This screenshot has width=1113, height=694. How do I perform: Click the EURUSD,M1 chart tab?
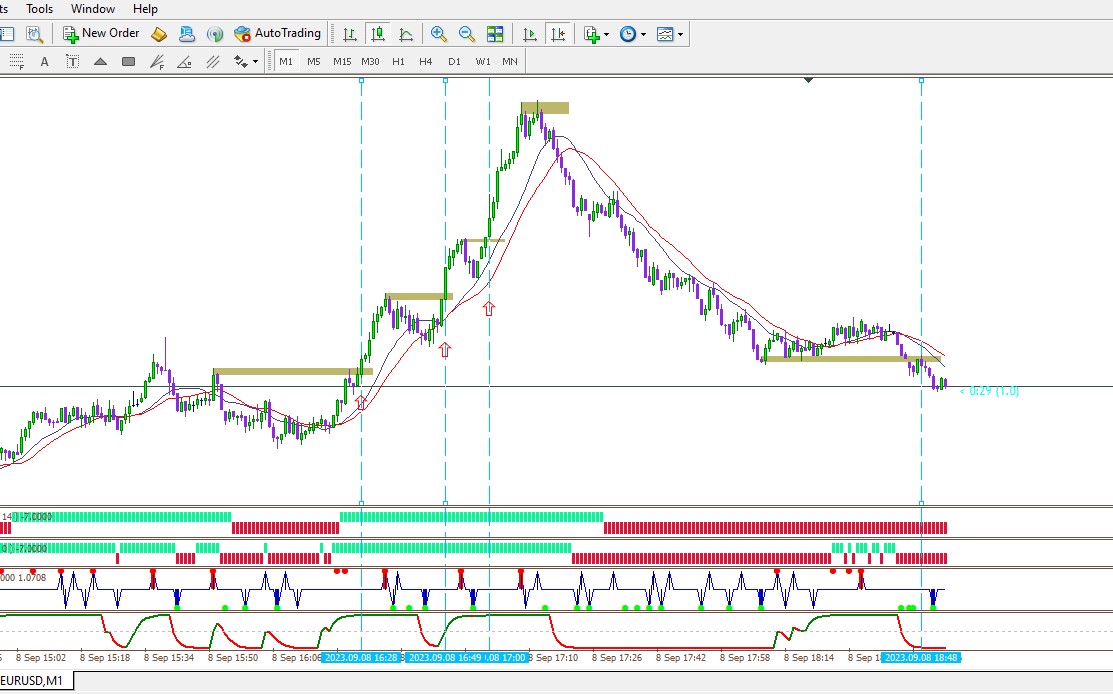tap(33, 681)
